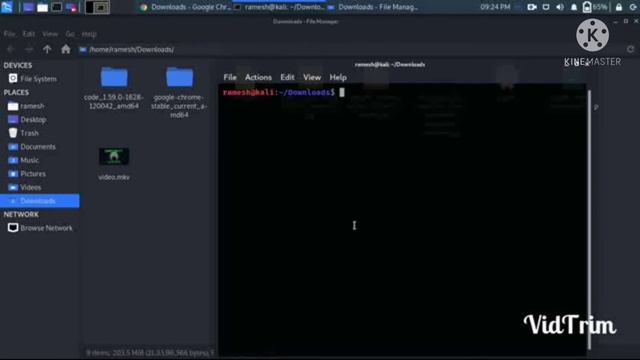Go back using the back arrow
This screenshot has height=360, width=640.
click(x=11, y=49)
